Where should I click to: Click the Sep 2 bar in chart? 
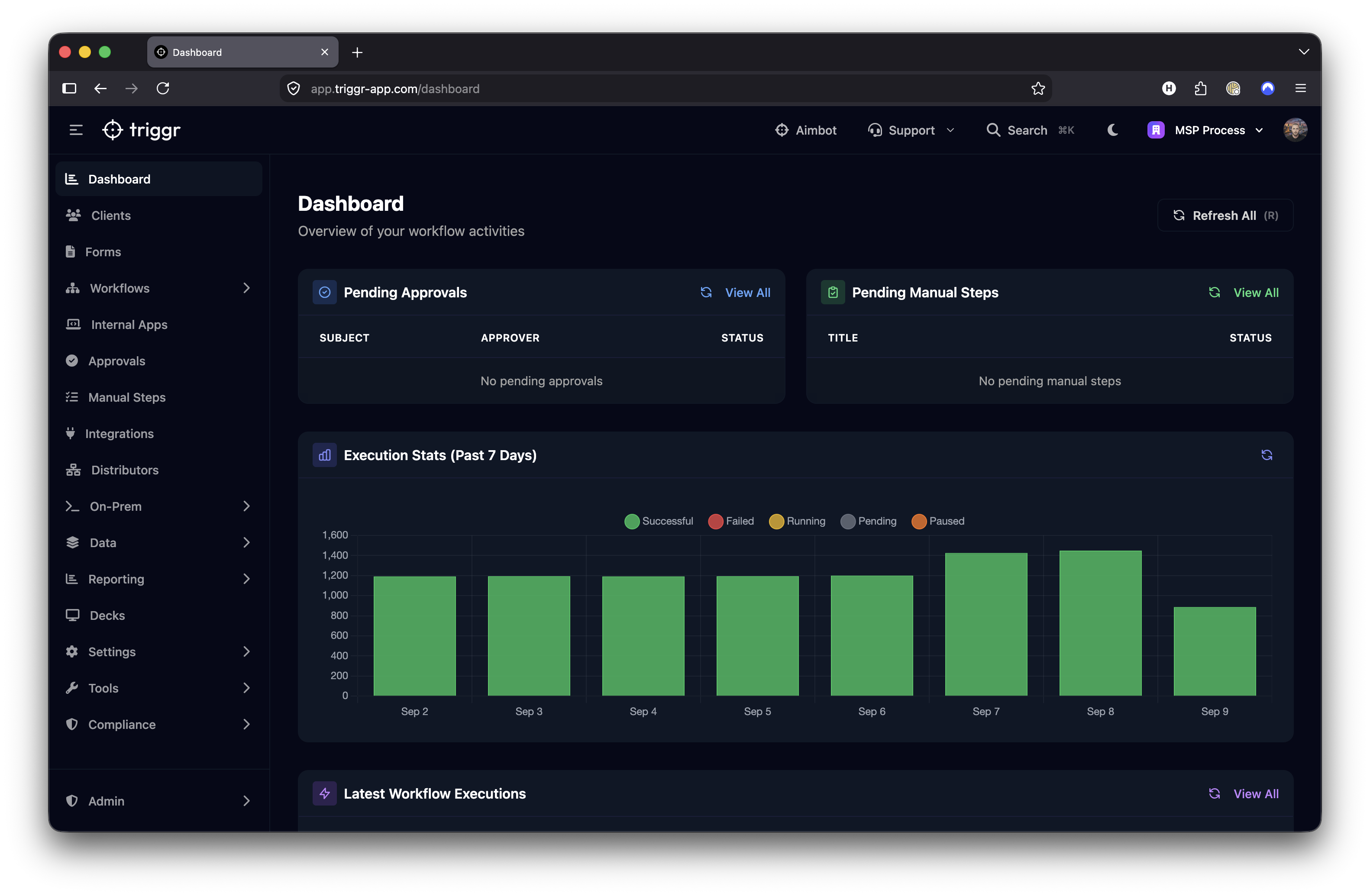click(414, 636)
